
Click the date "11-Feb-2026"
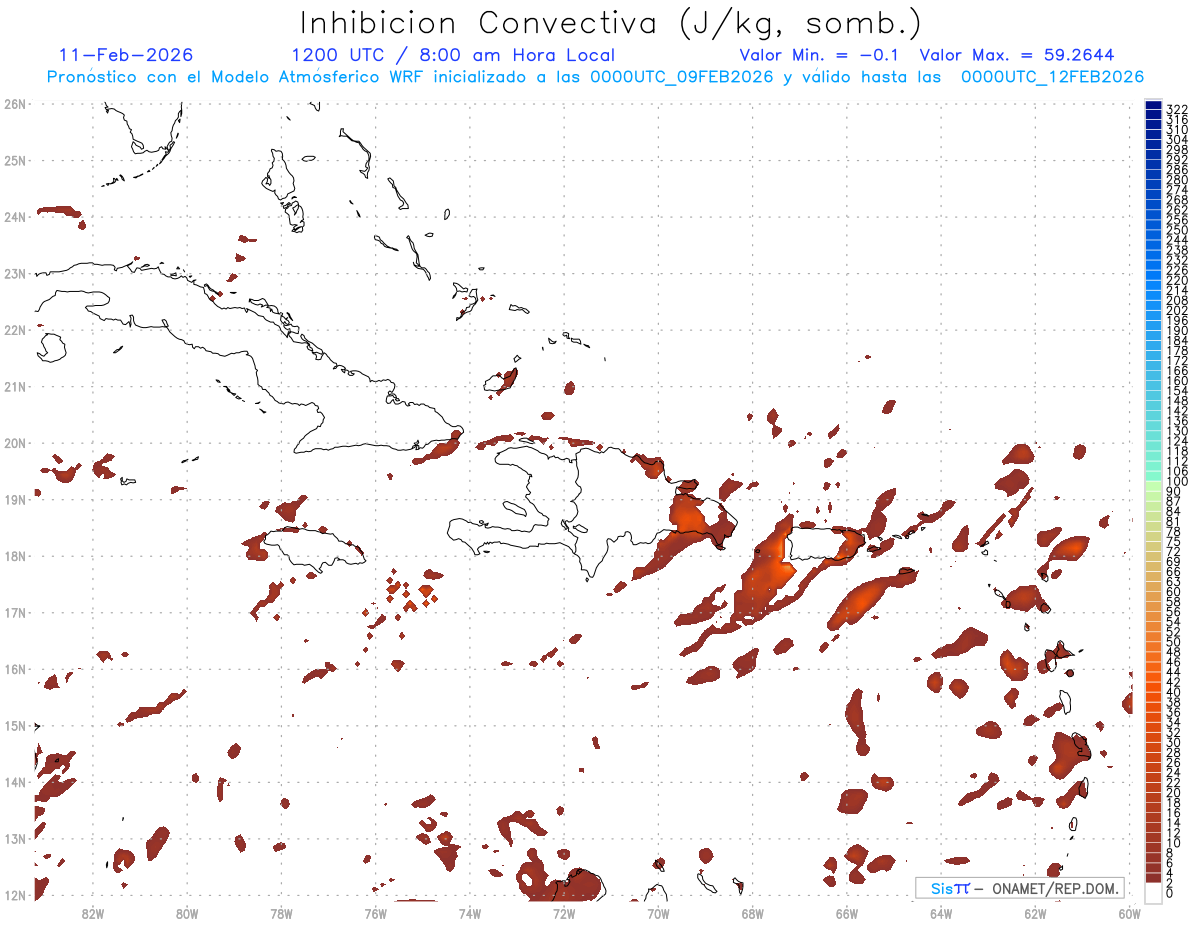point(126,55)
